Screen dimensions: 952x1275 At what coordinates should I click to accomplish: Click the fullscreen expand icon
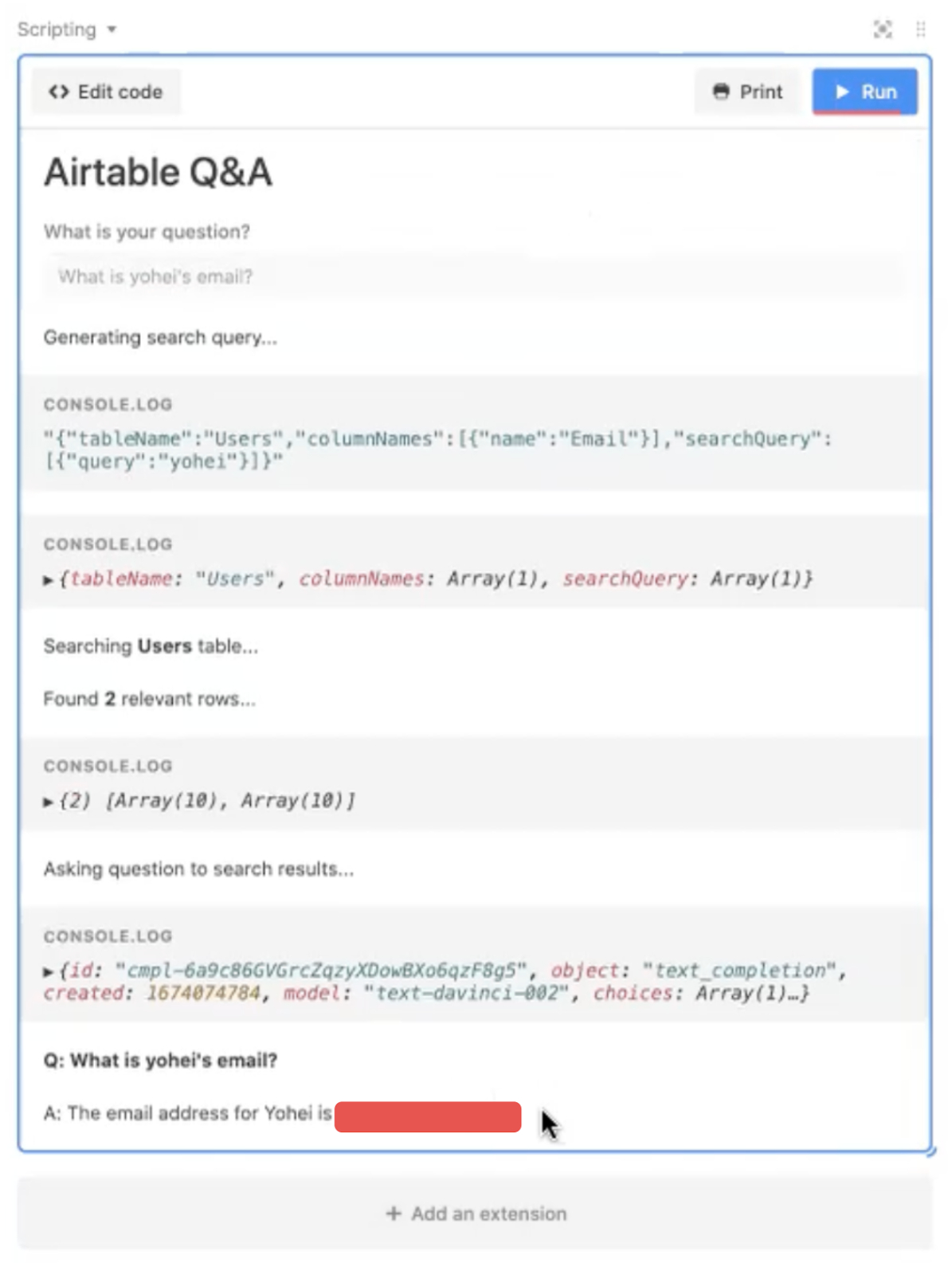pyautogui.click(x=882, y=29)
